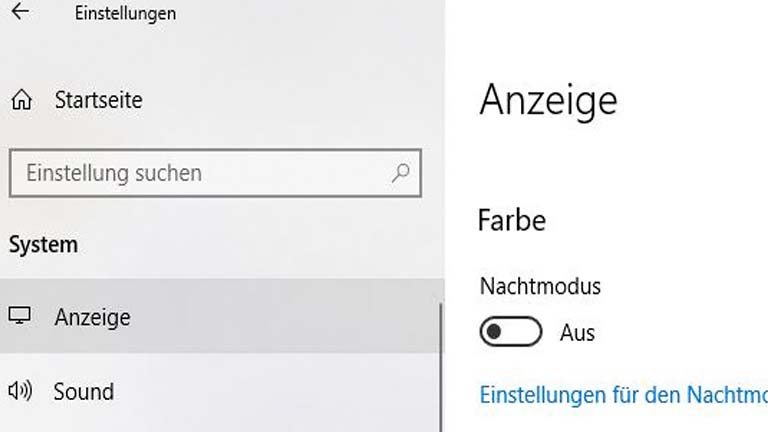This screenshot has height=432, width=768.
Task: Open Startseite from the sidebar label
Action: coord(98,100)
